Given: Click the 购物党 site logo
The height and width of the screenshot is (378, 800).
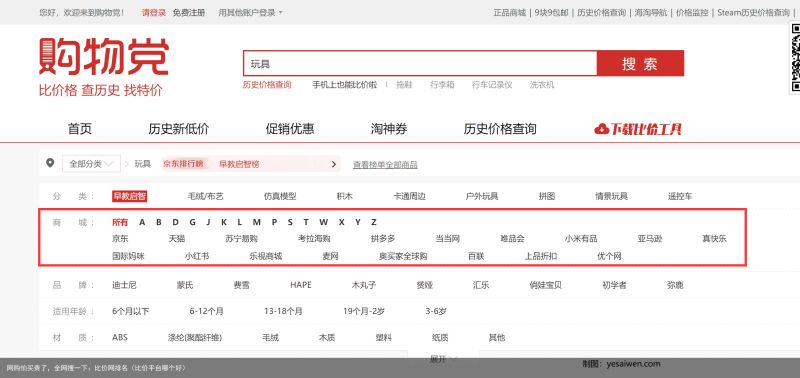Looking at the screenshot, I should pyautogui.click(x=104, y=57).
